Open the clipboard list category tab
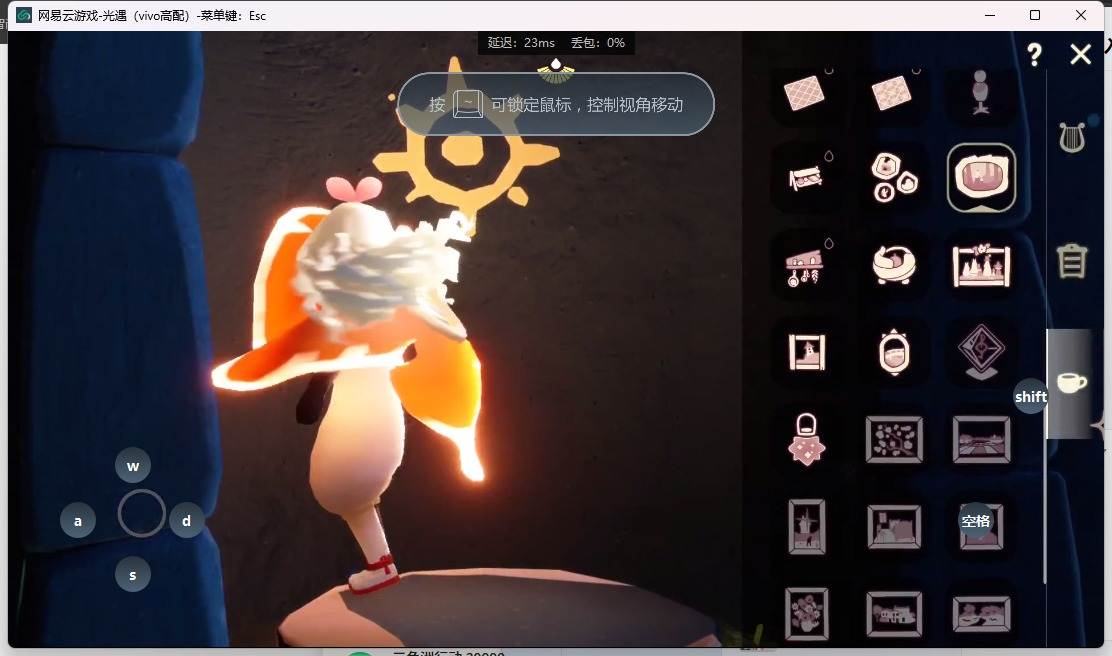The height and width of the screenshot is (656, 1112). click(x=1072, y=260)
